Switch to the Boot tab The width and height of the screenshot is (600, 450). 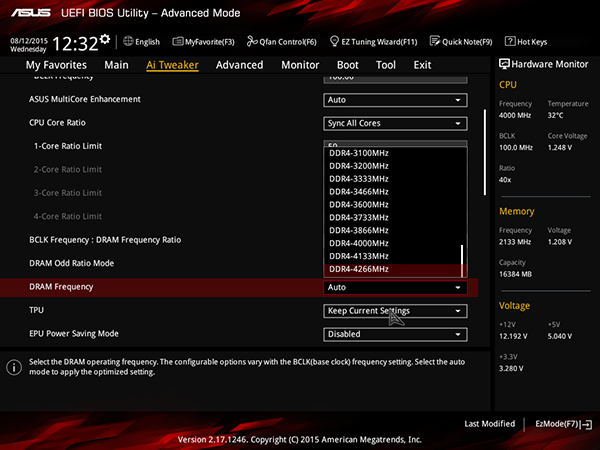347,65
